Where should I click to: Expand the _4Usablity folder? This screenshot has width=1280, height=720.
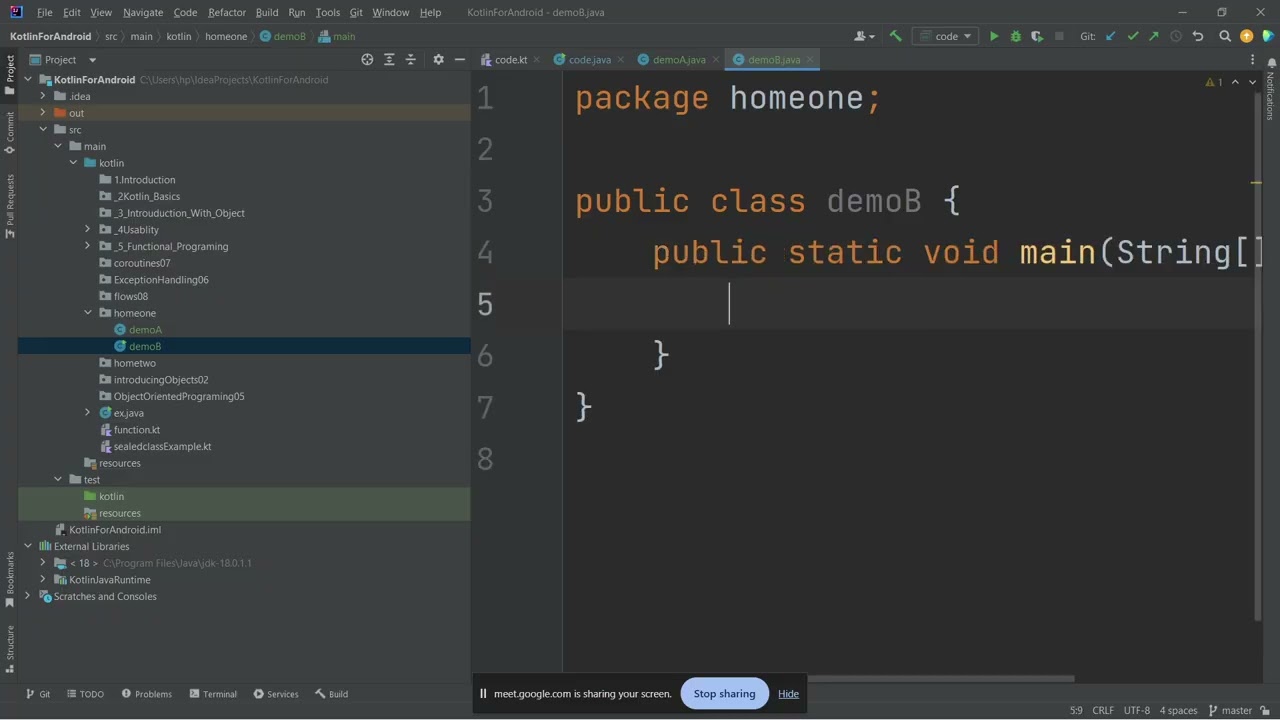tap(88, 230)
